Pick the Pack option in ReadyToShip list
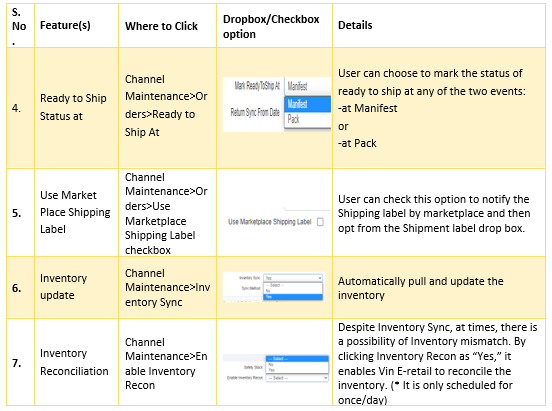552x411 pixels. [x=307, y=119]
